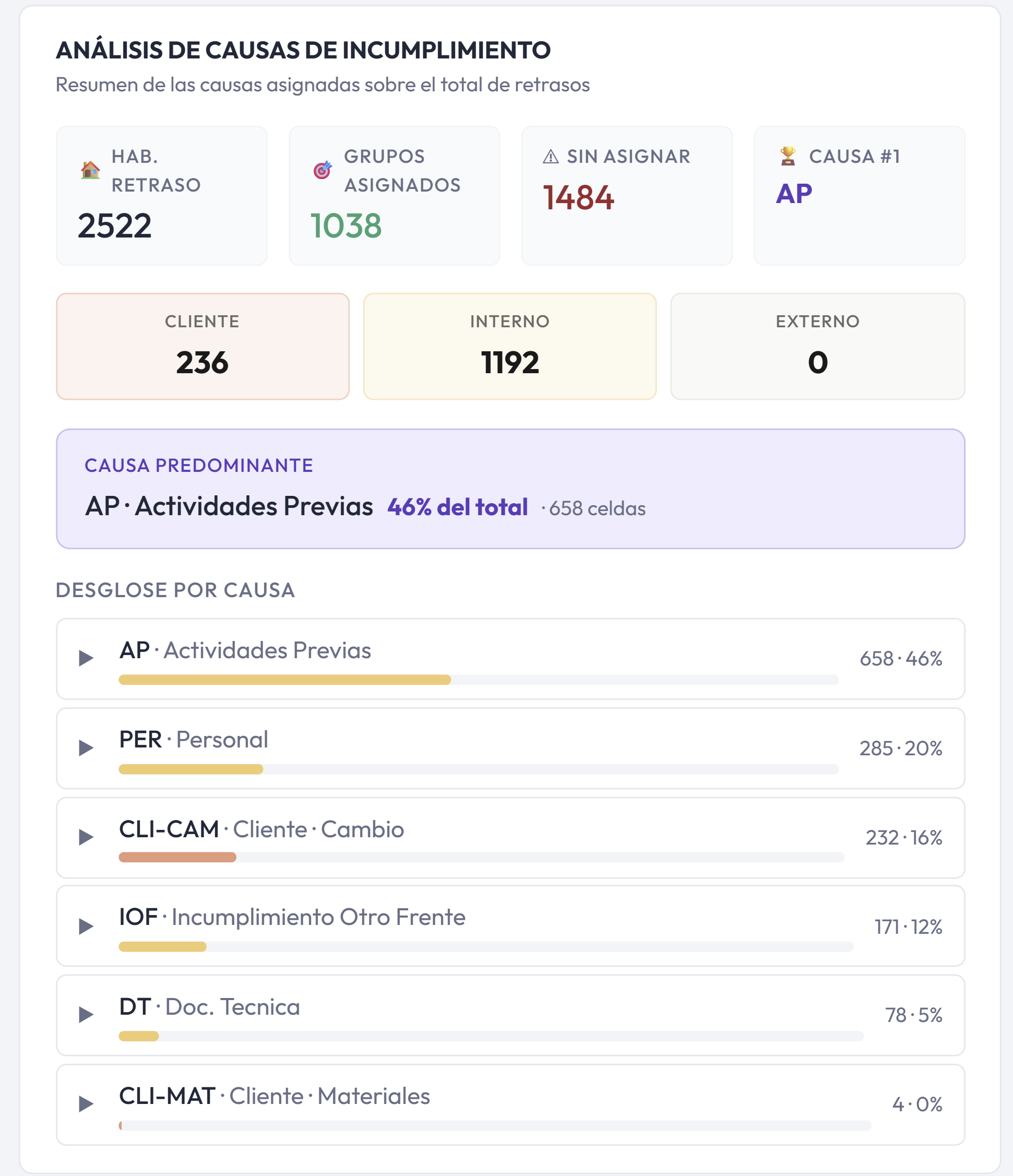
Task: Select the Interno 1192 category card
Action: [509, 346]
